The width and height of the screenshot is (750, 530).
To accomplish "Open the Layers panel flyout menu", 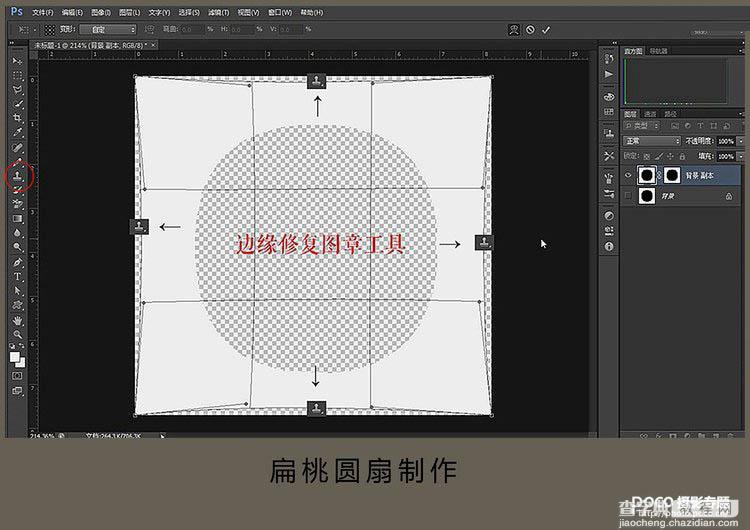I will 740,114.
